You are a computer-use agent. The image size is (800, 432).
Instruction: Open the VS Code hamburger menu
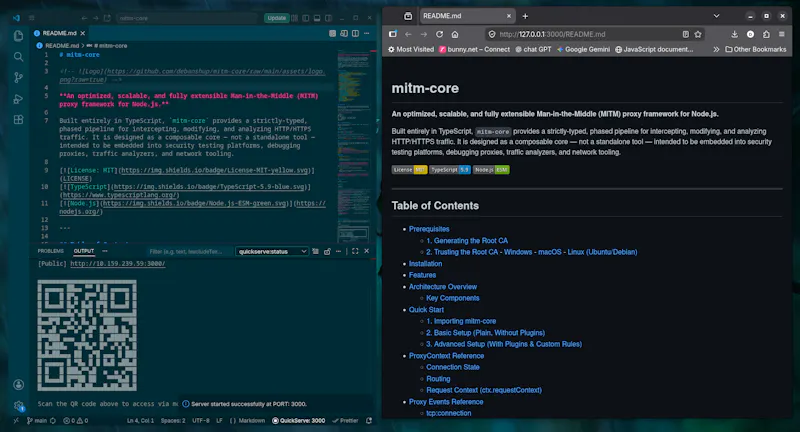click(x=32, y=18)
